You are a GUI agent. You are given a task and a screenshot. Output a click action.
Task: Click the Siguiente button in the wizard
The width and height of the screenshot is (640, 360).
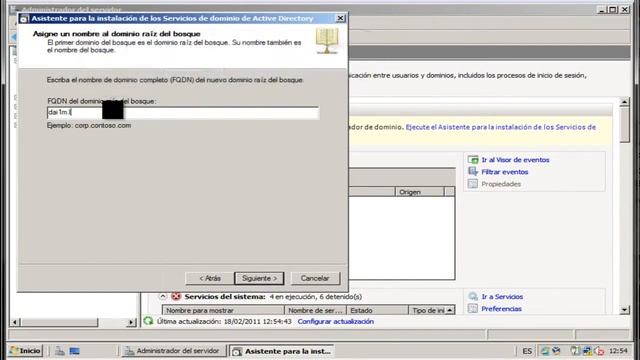point(259,278)
